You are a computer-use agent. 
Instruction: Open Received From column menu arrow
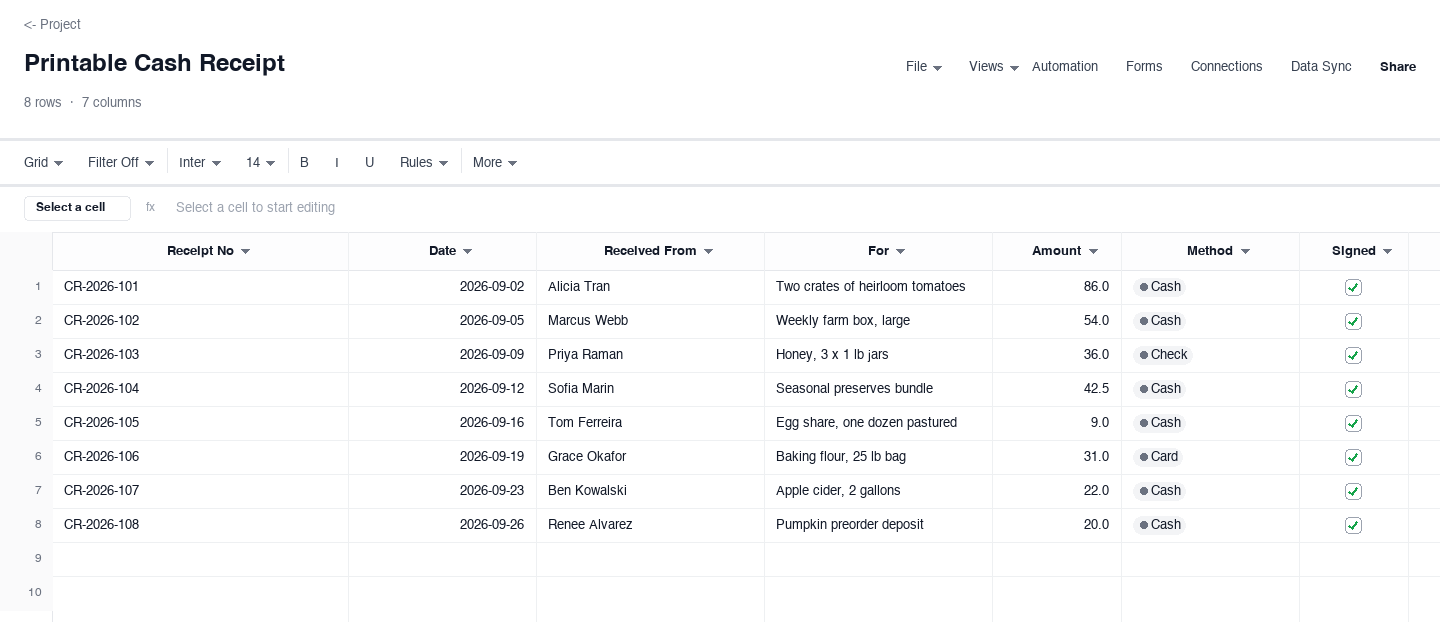(708, 251)
